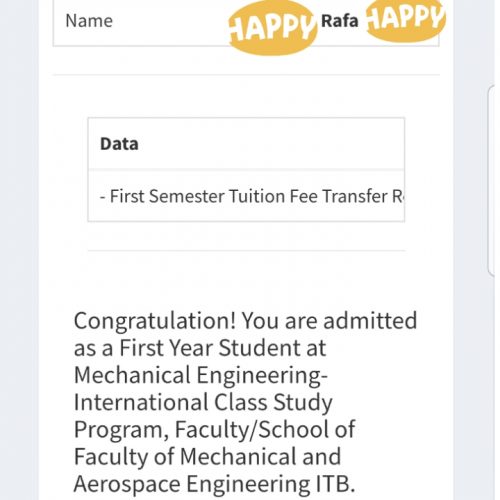This screenshot has width=500, height=500.
Task: Click the Congratulation! heading text
Action: (x=154, y=321)
